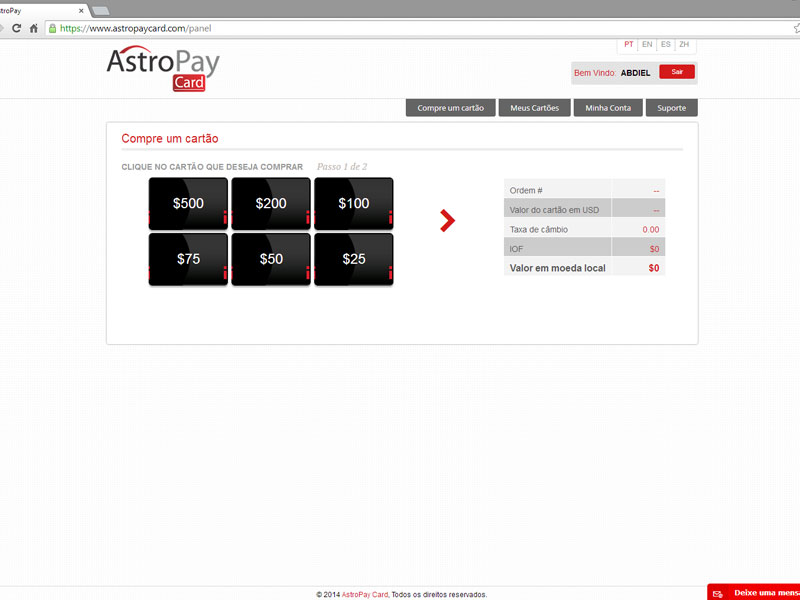Click the Sair logout button

677,72
